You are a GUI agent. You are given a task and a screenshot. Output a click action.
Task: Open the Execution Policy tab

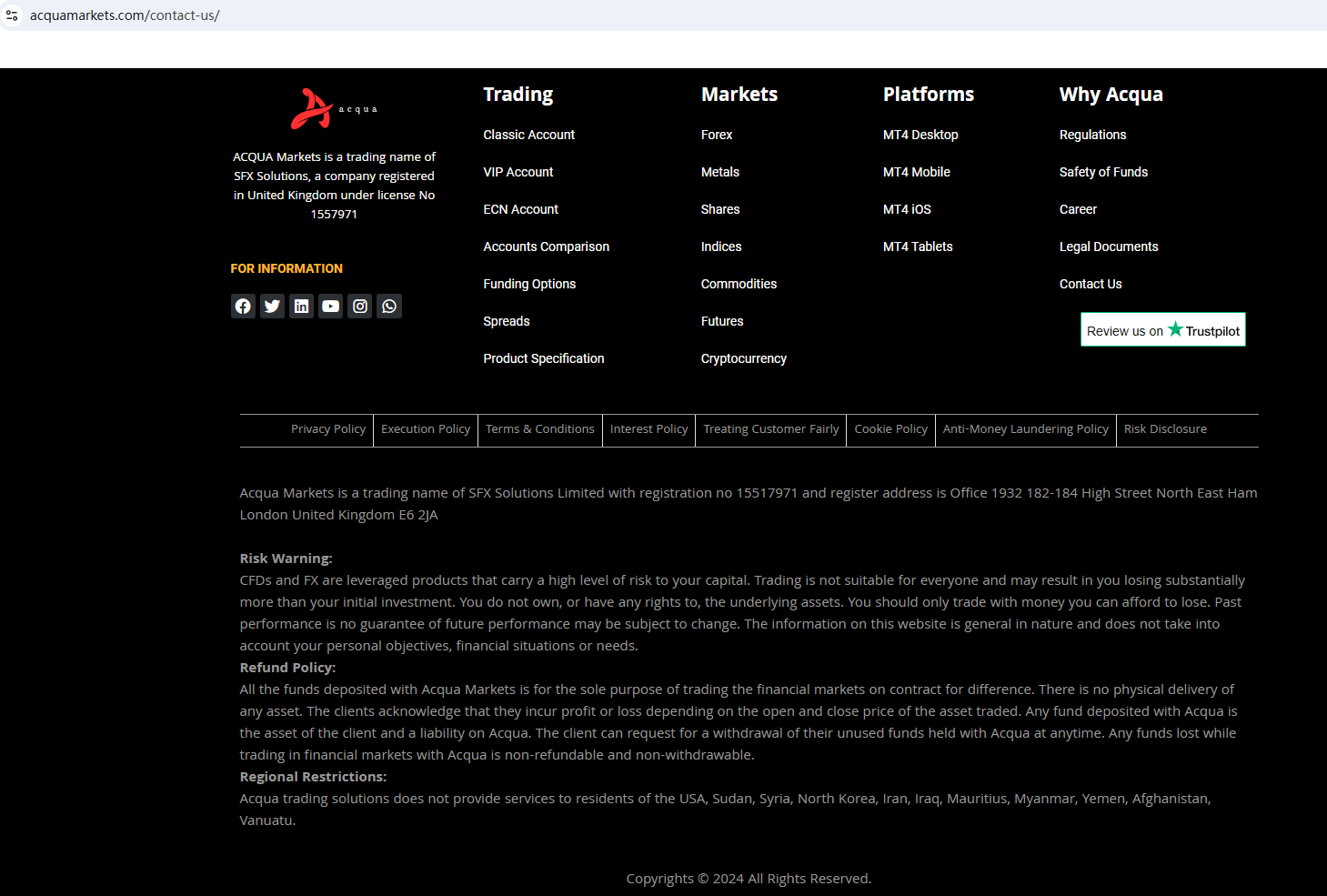tap(426, 429)
